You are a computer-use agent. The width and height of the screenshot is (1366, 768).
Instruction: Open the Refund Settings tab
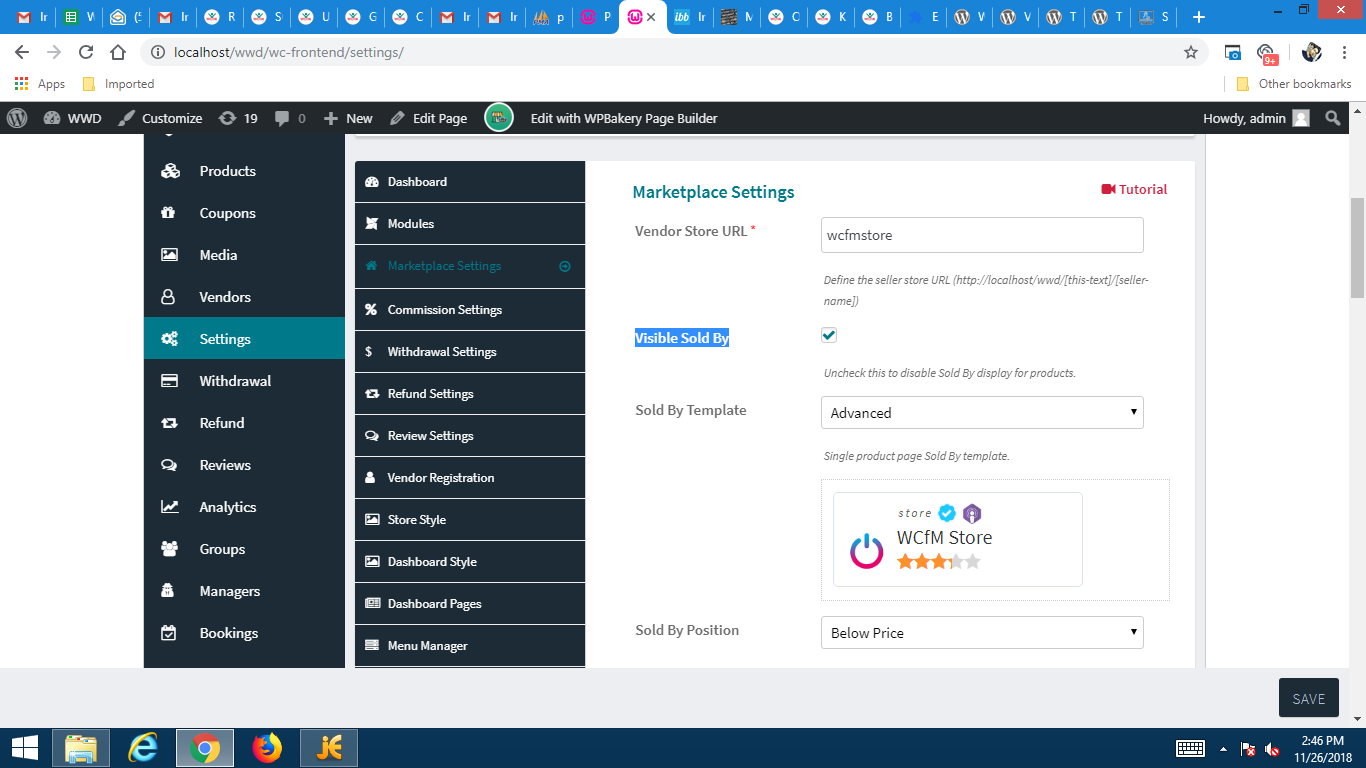(x=470, y=394)
